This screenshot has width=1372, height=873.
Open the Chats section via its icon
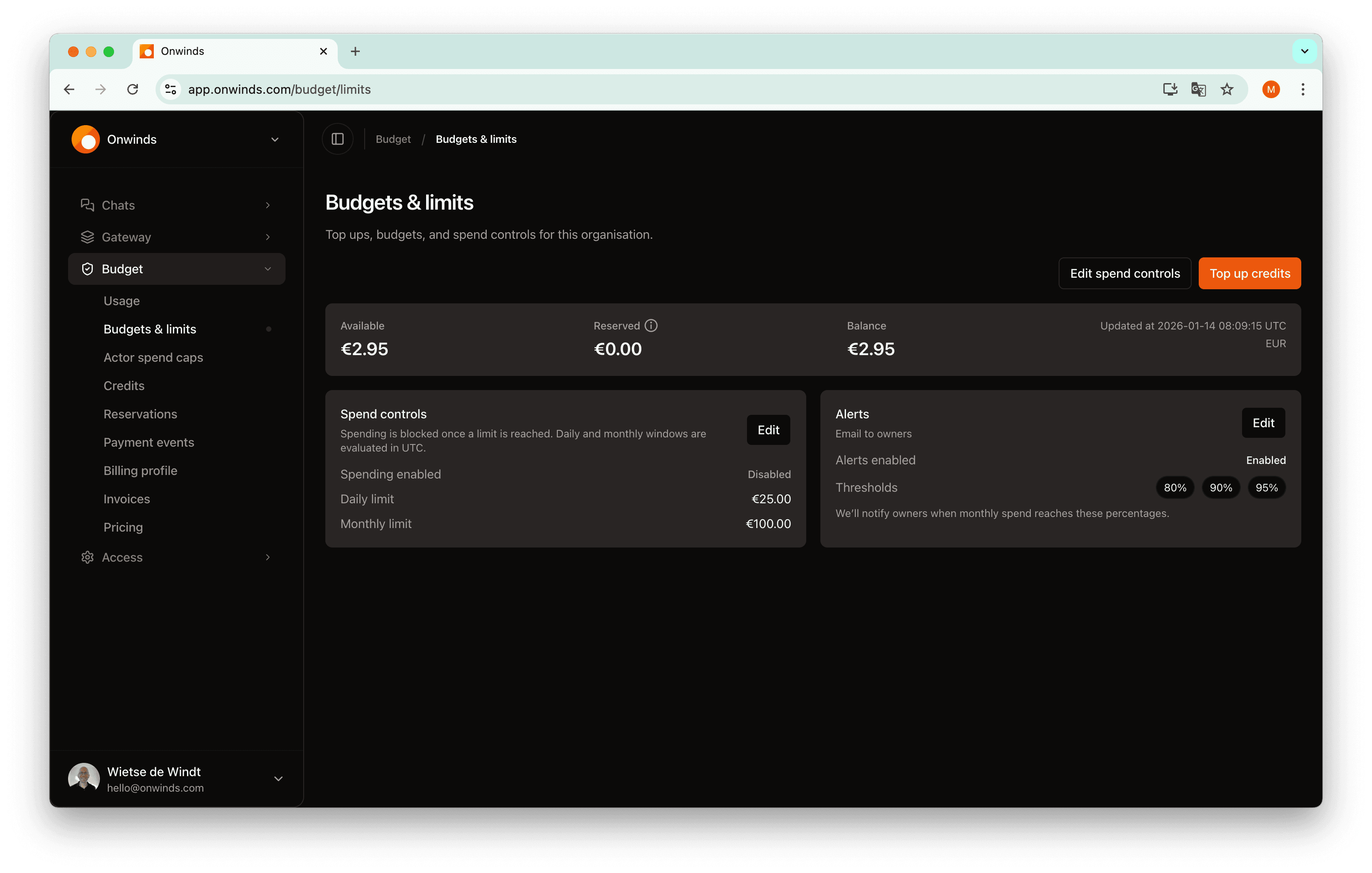pyautogui.click(x=87, y=205)
